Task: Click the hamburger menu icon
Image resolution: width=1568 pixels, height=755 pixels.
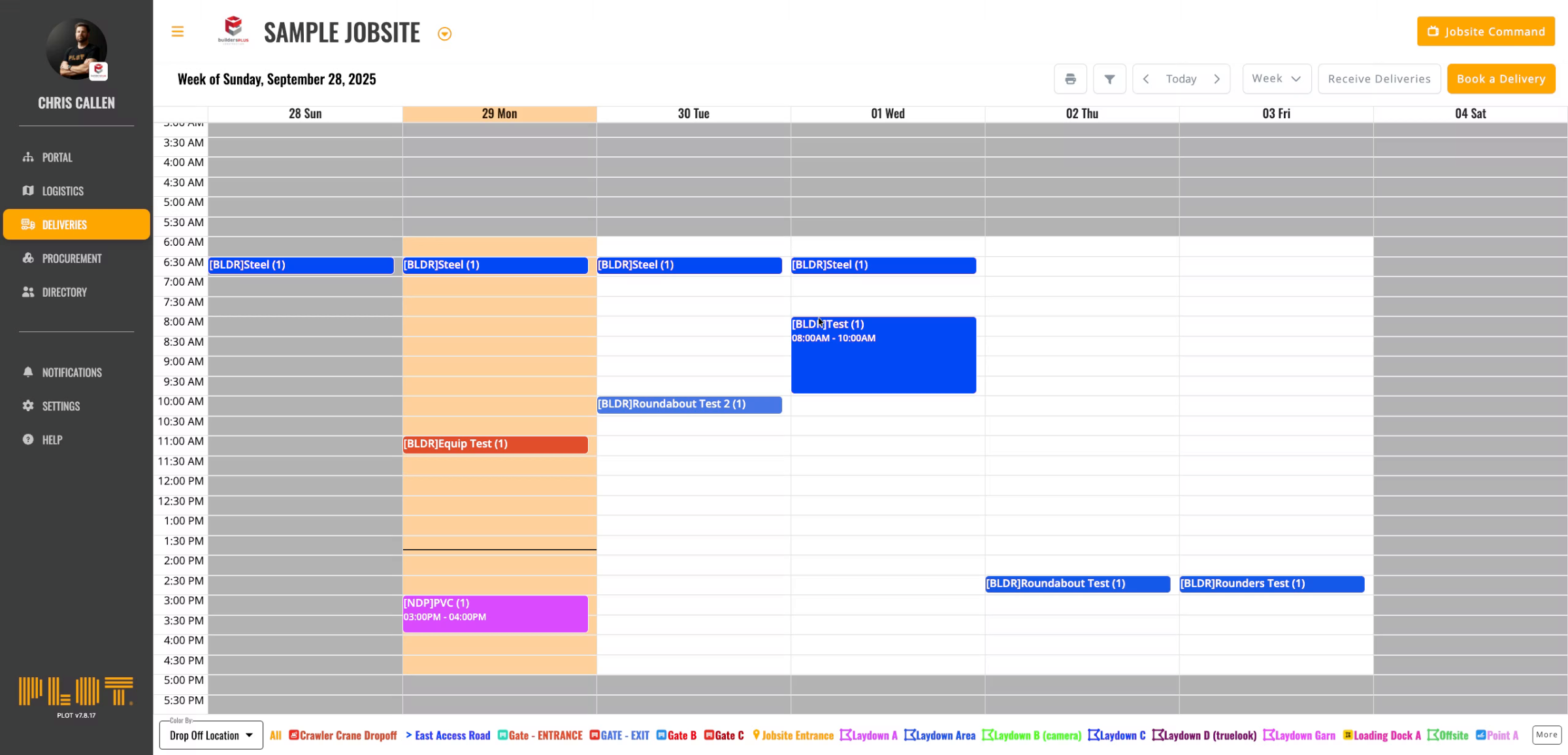Action: (x=177, y=31)
